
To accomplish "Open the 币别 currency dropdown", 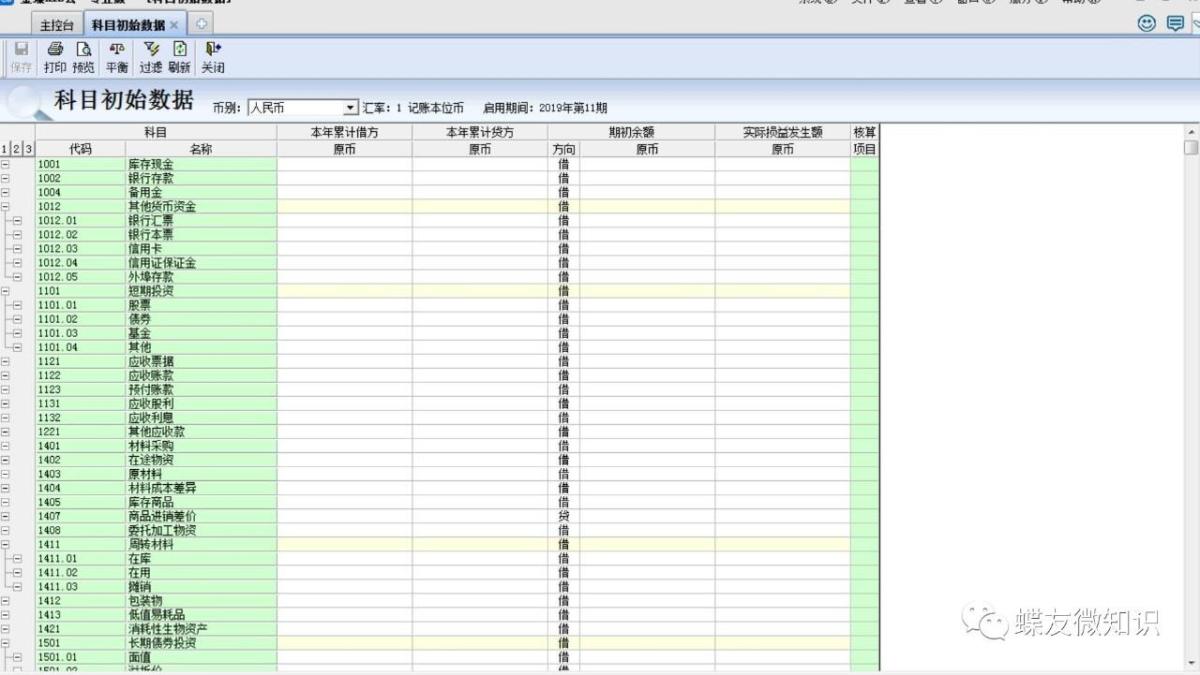I will pos(350,108).
